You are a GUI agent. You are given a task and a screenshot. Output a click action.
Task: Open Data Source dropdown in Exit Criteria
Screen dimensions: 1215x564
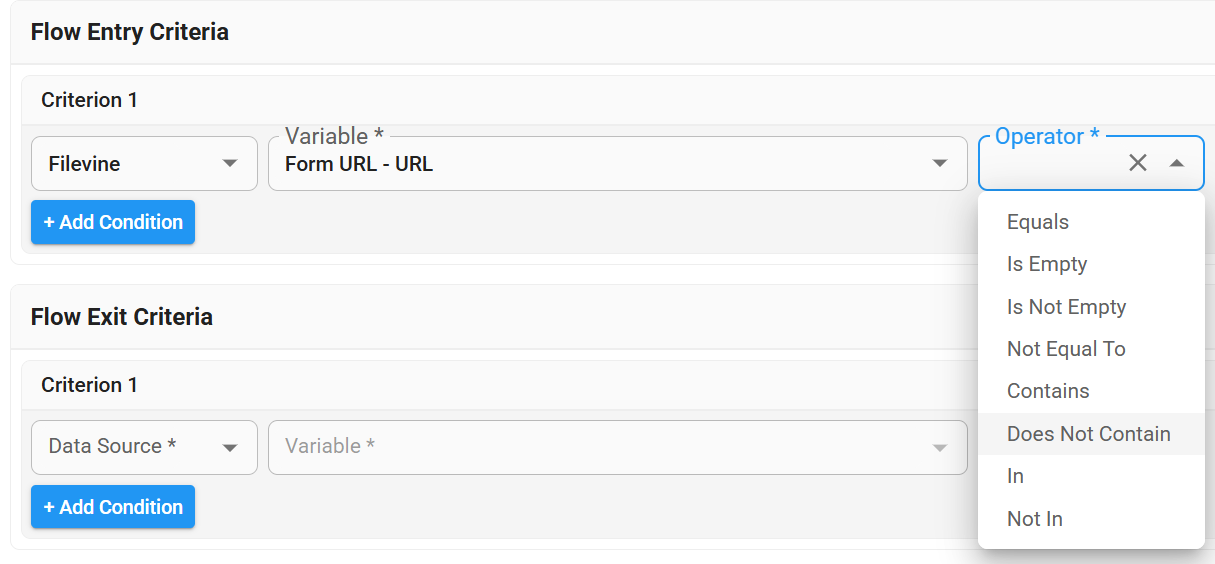click(x=144, y=447)
